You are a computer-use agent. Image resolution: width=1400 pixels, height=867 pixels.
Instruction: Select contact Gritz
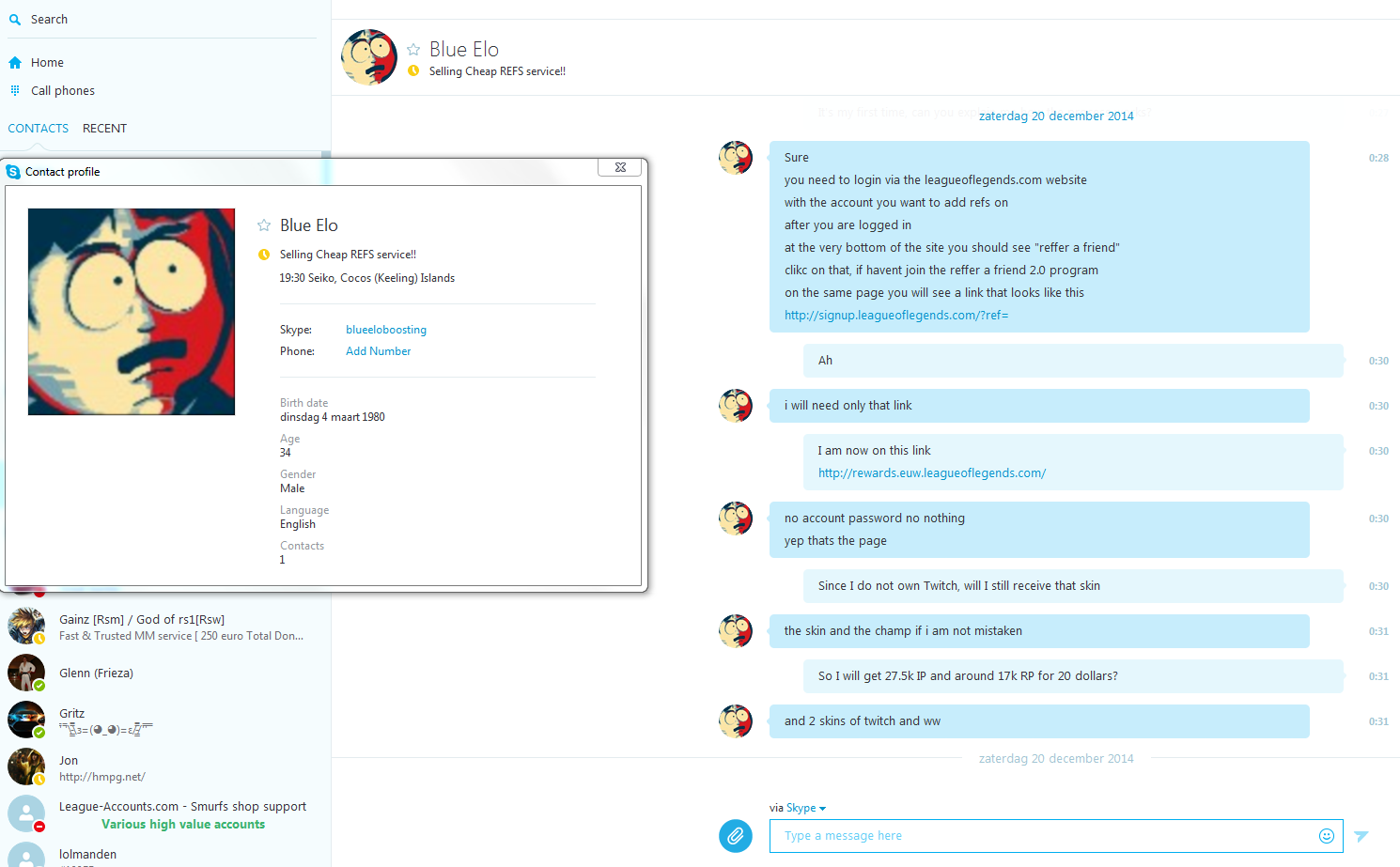point(165,720)
